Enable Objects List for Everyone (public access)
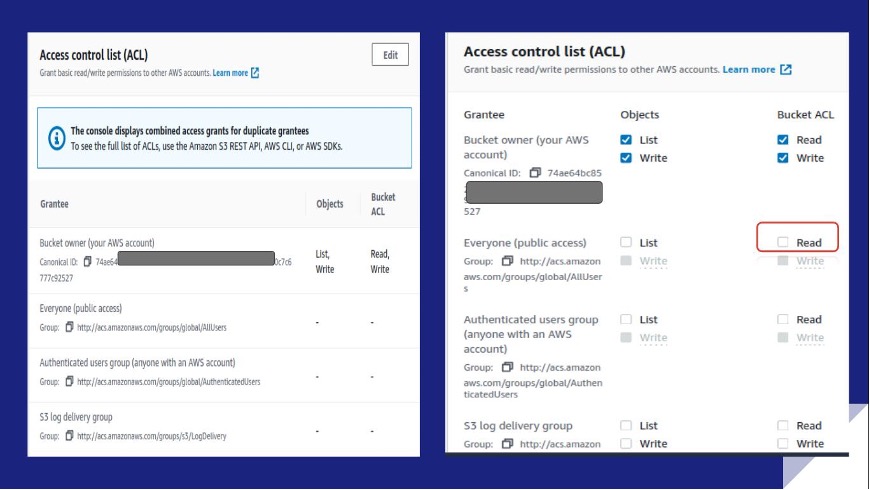 [x=626, y=242]
